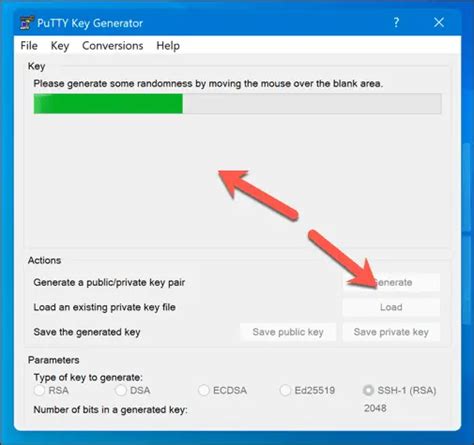Click the Generate button
The width and height of the screenshot is (474, 445).
(x=391, y=282)
